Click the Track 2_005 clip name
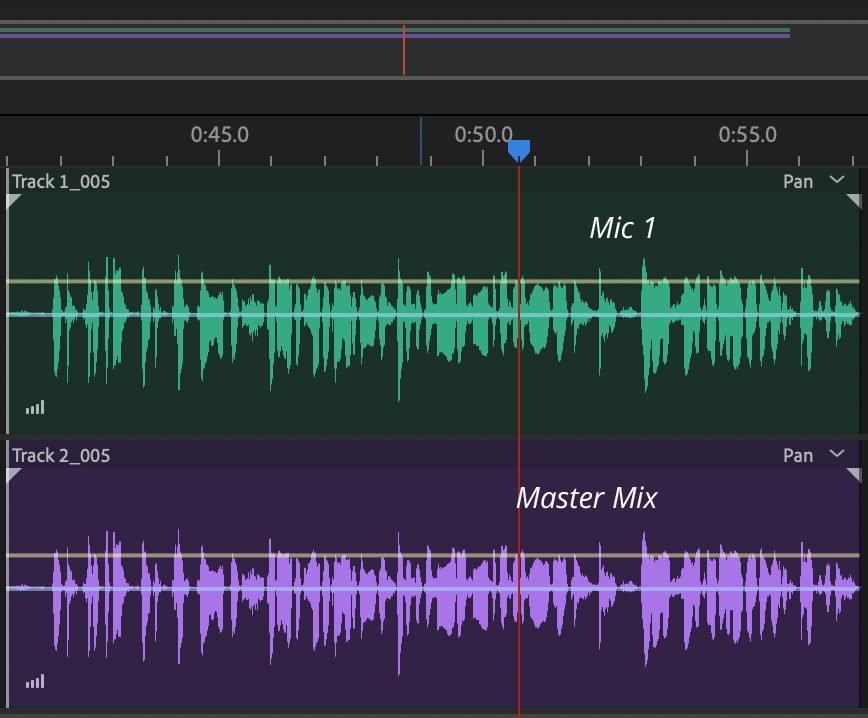868x718 pixels. point(61,456)
